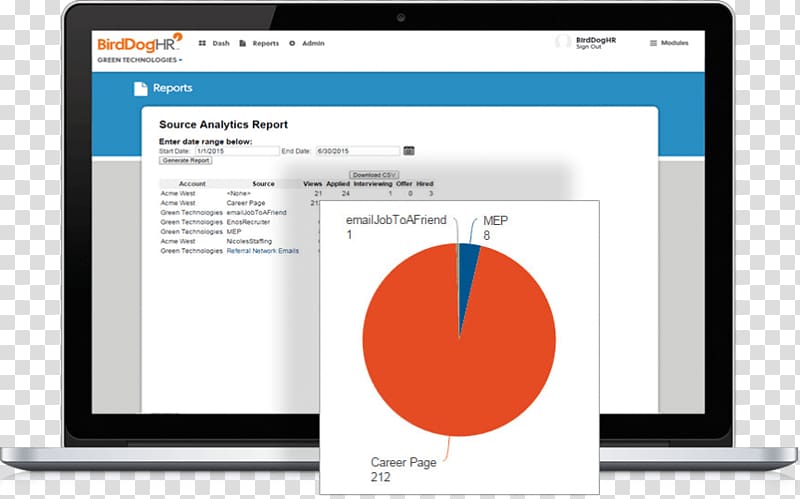
Task: Open the Dash menu item
Action: point(221,43)
